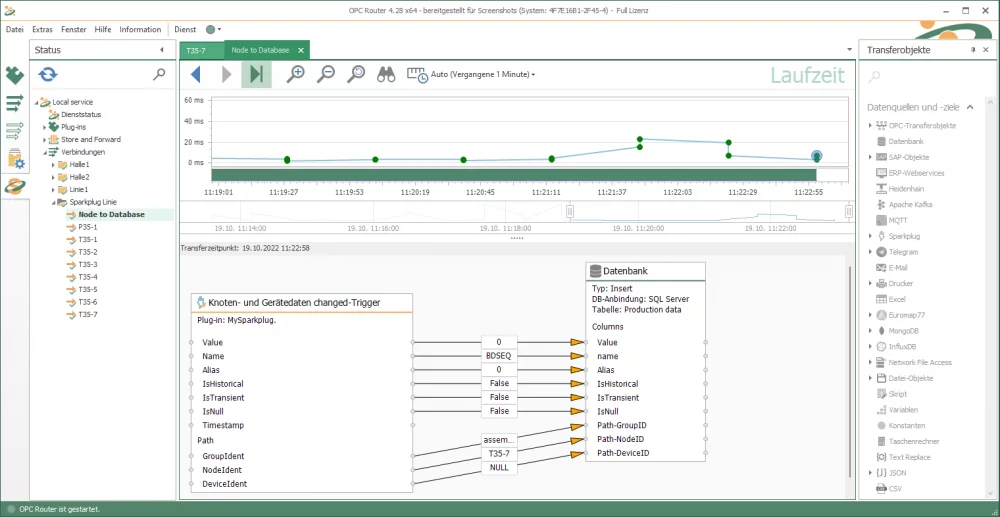This screenshot has height=517, width=1000.
Task: Collapse the Datenquellen und -ziele section
Action: point(970,107)
